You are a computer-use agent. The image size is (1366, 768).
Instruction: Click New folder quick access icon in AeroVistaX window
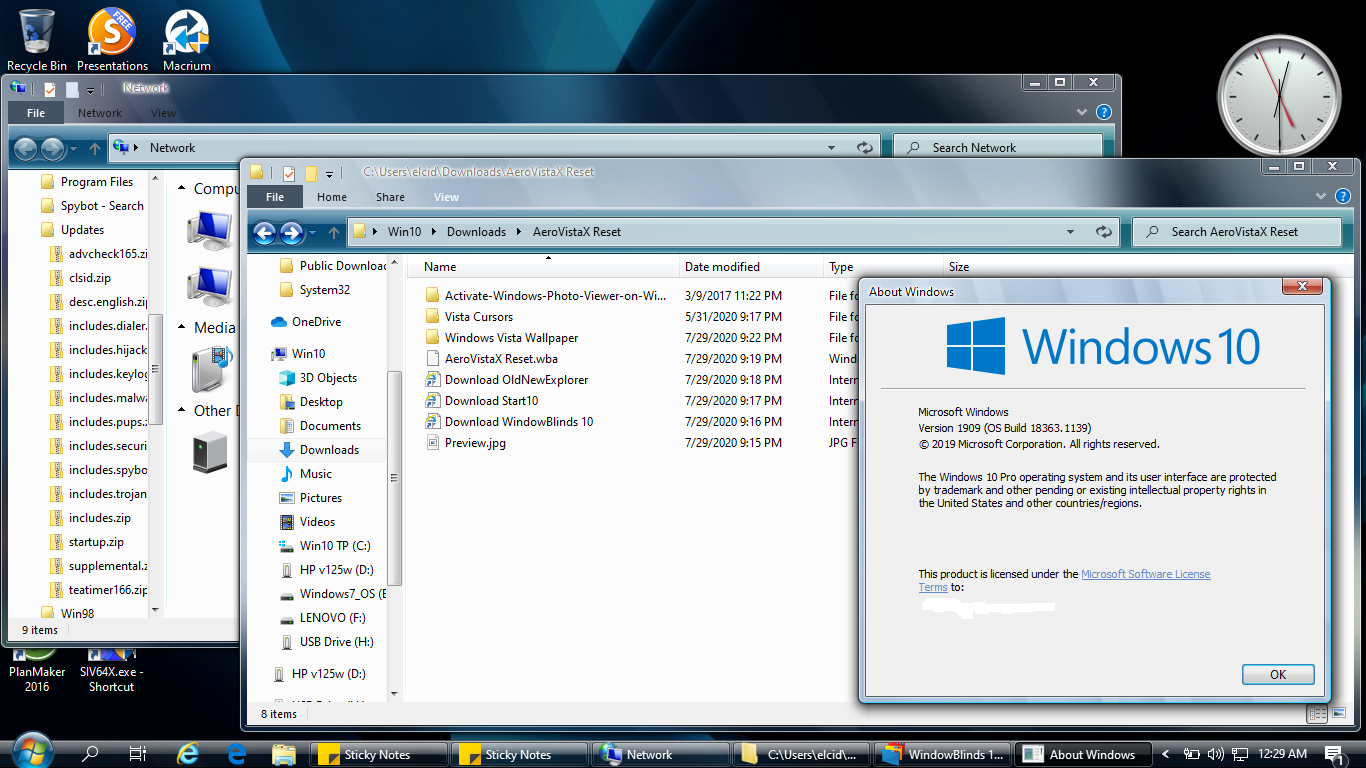[x=311, y=172]
